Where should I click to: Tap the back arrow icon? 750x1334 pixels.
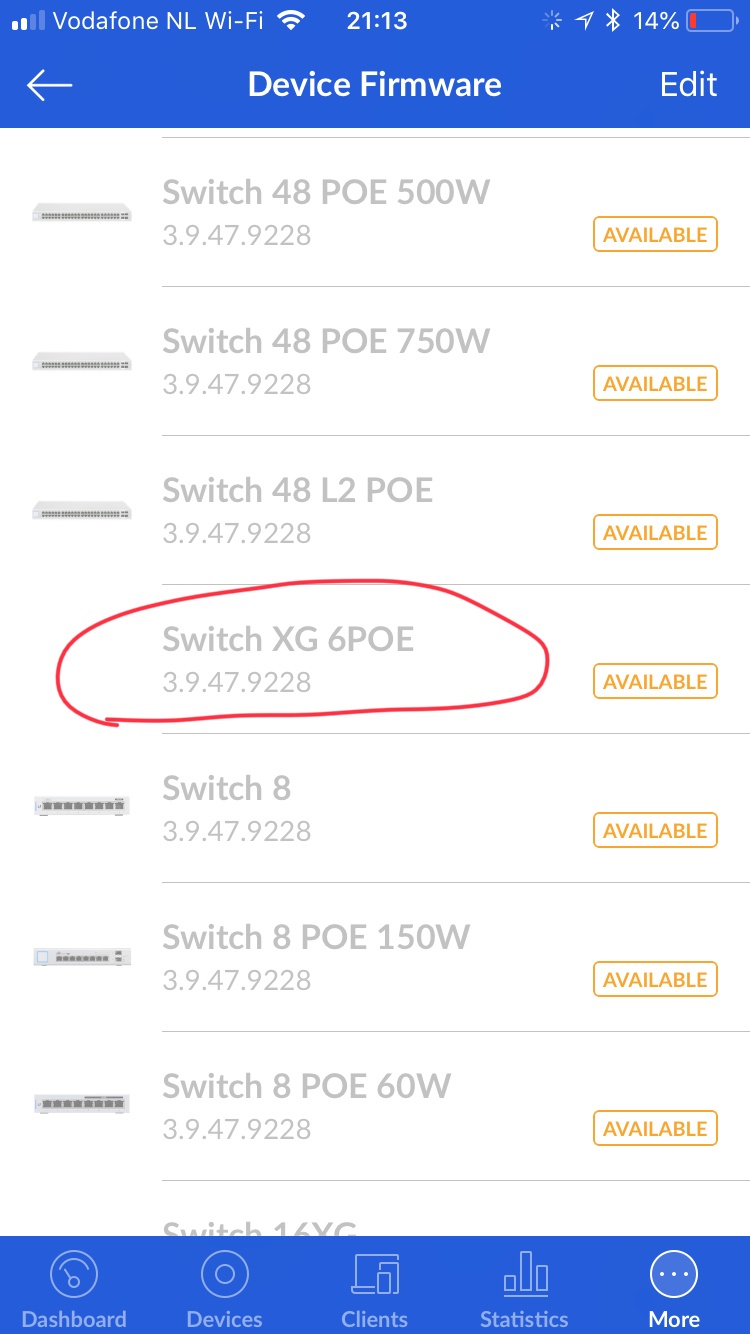pos(50,85)
